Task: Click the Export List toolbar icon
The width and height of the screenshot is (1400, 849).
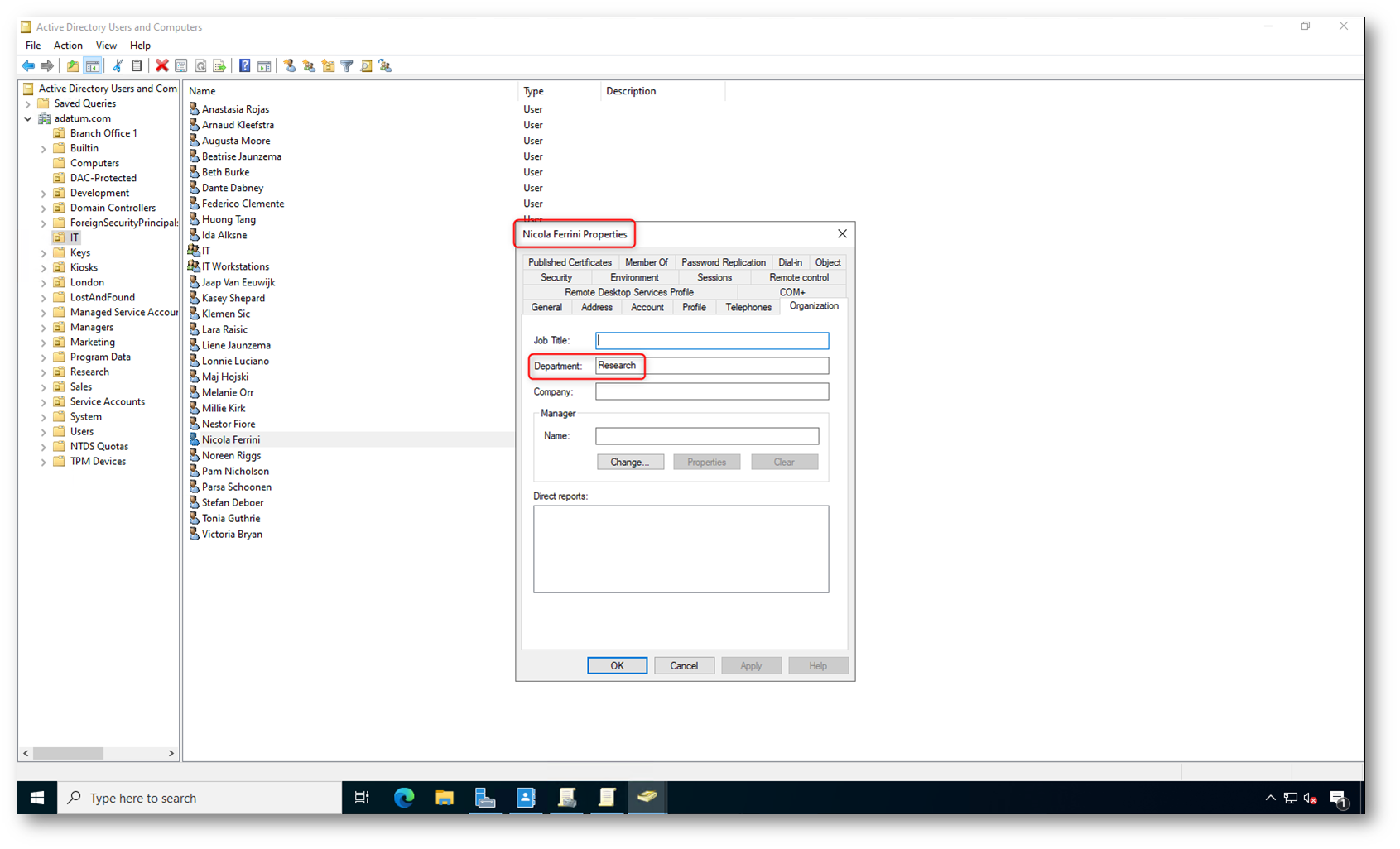Action: point(219,66)
